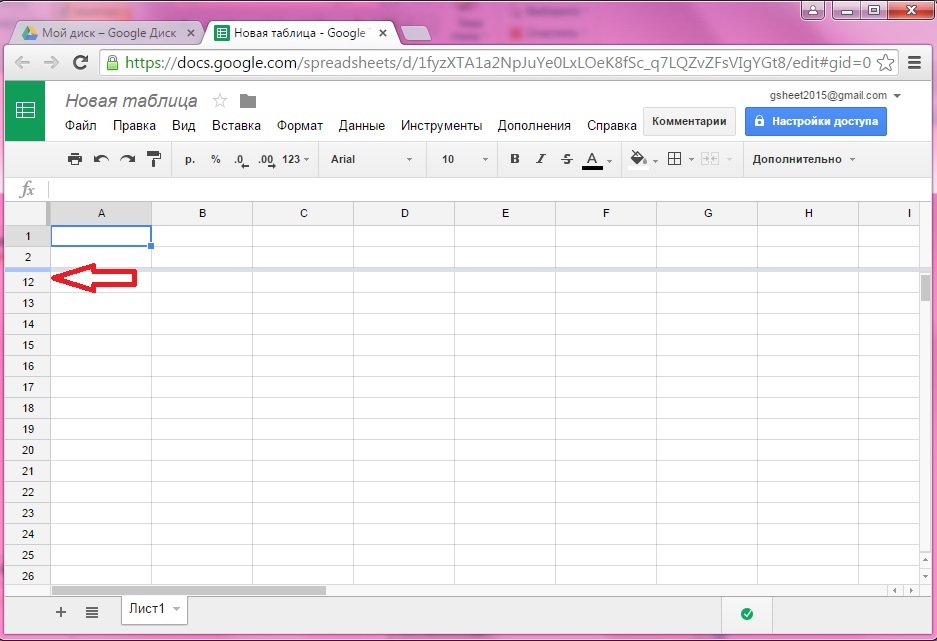This screenshot has width=937, height=641.
Task: Expand the Дополнительно toolbar menu
Action: (803, 159)
